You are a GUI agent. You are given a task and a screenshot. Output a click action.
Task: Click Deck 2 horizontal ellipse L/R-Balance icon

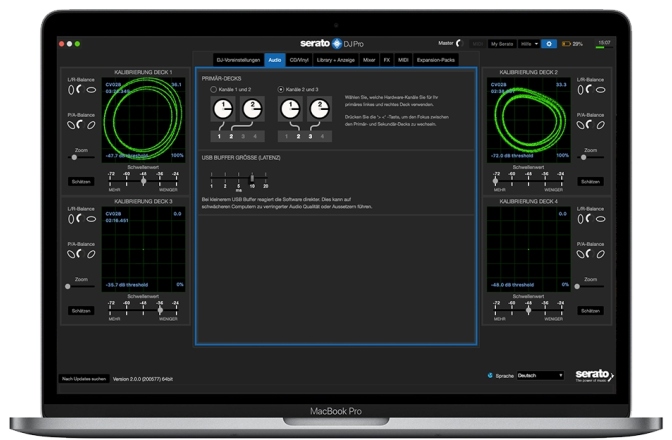point(601,90)
